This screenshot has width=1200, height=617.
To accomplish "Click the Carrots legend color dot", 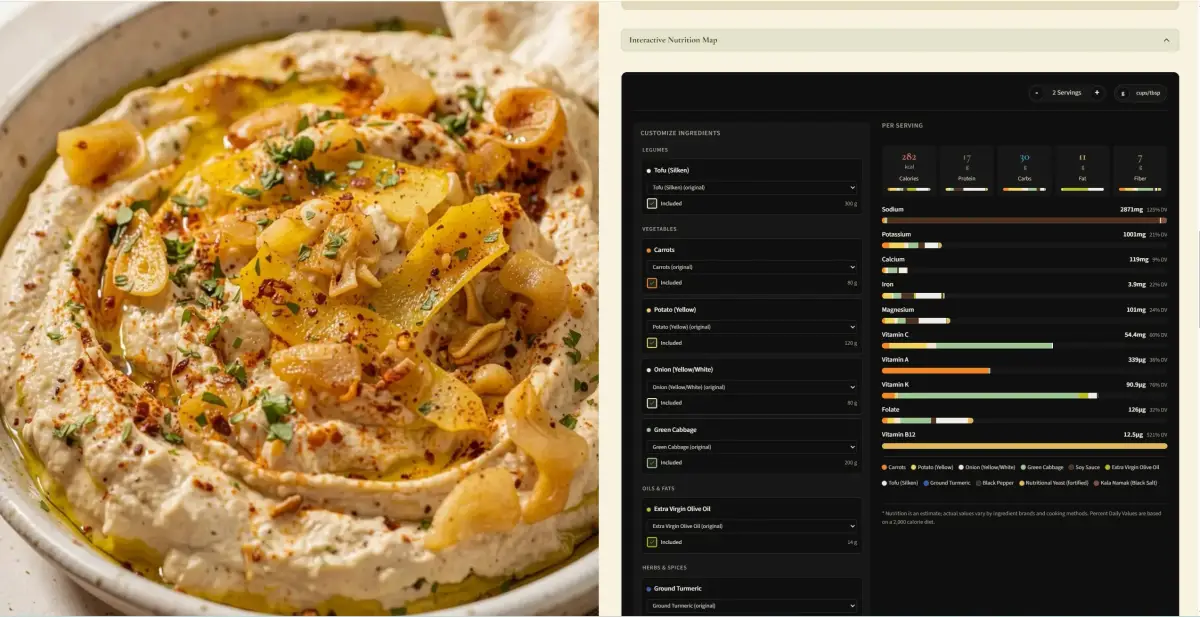I will 885,467.
